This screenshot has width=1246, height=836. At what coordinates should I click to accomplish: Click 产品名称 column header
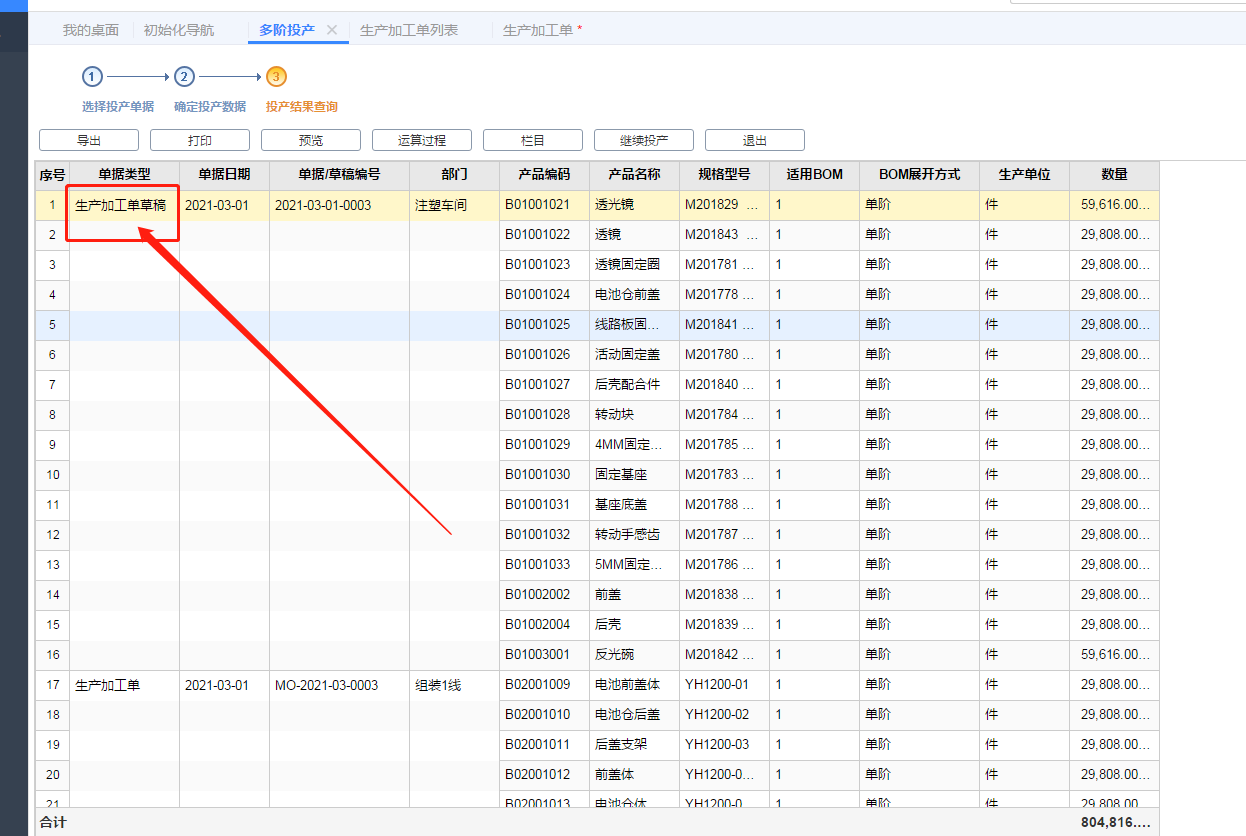635,174
